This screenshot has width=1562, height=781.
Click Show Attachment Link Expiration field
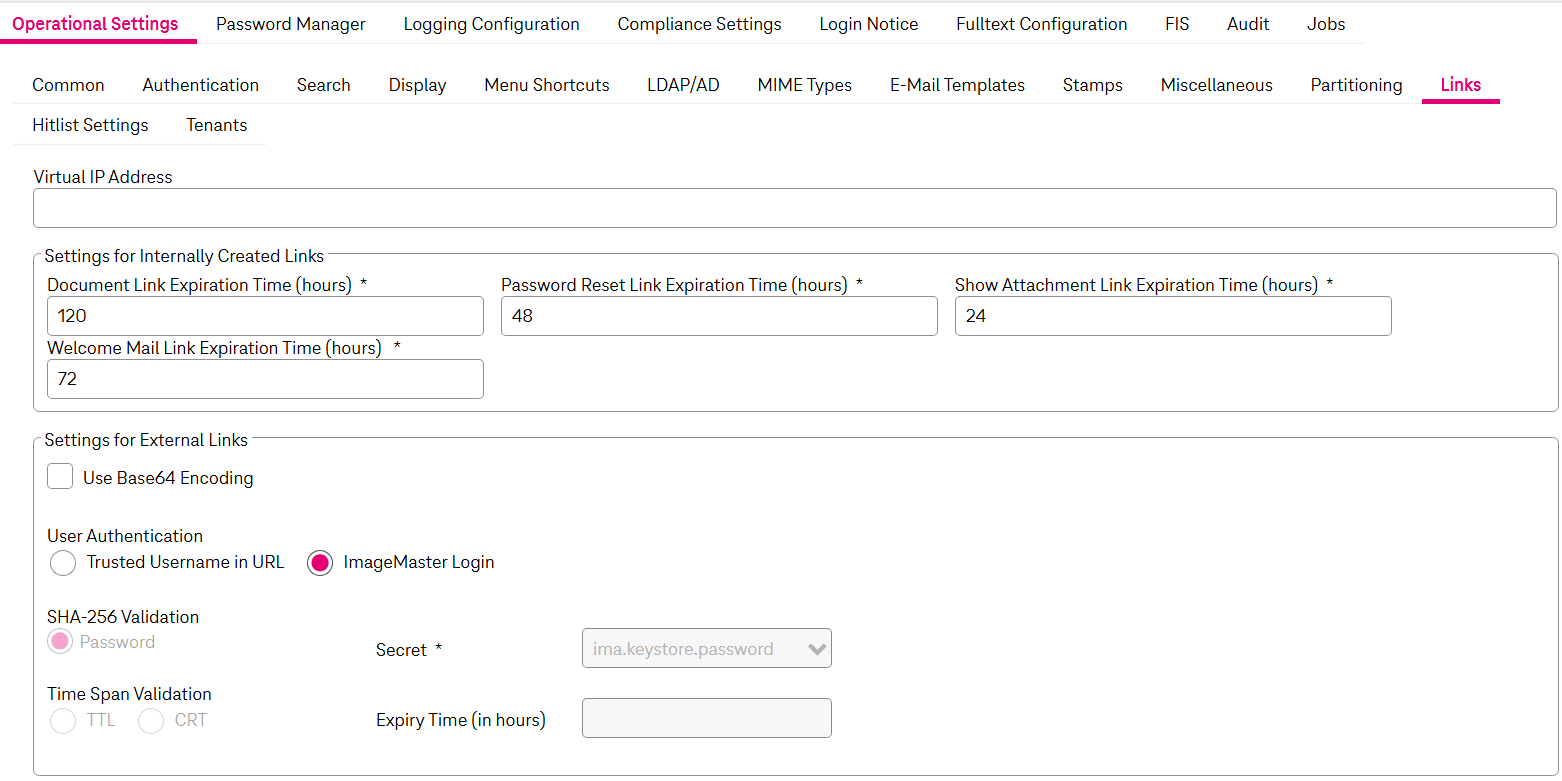point(1172,316)
